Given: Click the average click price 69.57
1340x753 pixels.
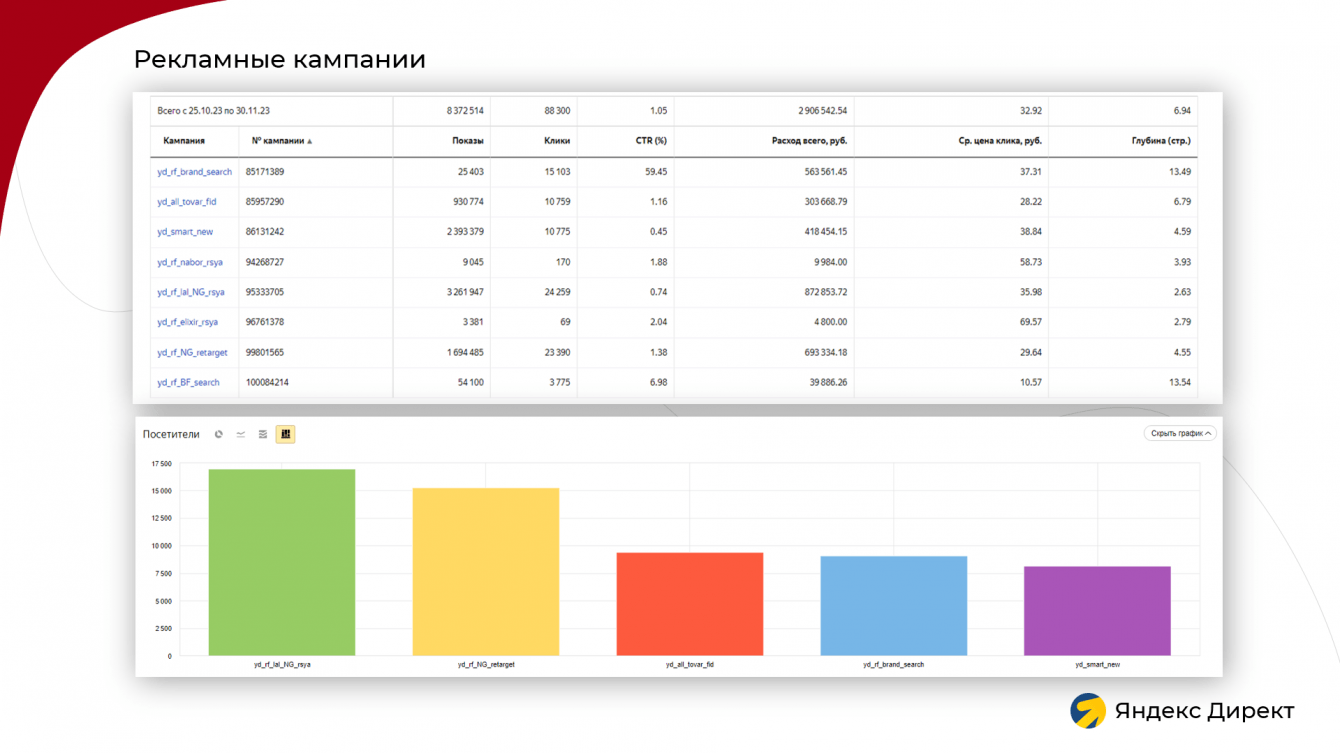Looking at the screenshot, I should [x=1030, y=322].
